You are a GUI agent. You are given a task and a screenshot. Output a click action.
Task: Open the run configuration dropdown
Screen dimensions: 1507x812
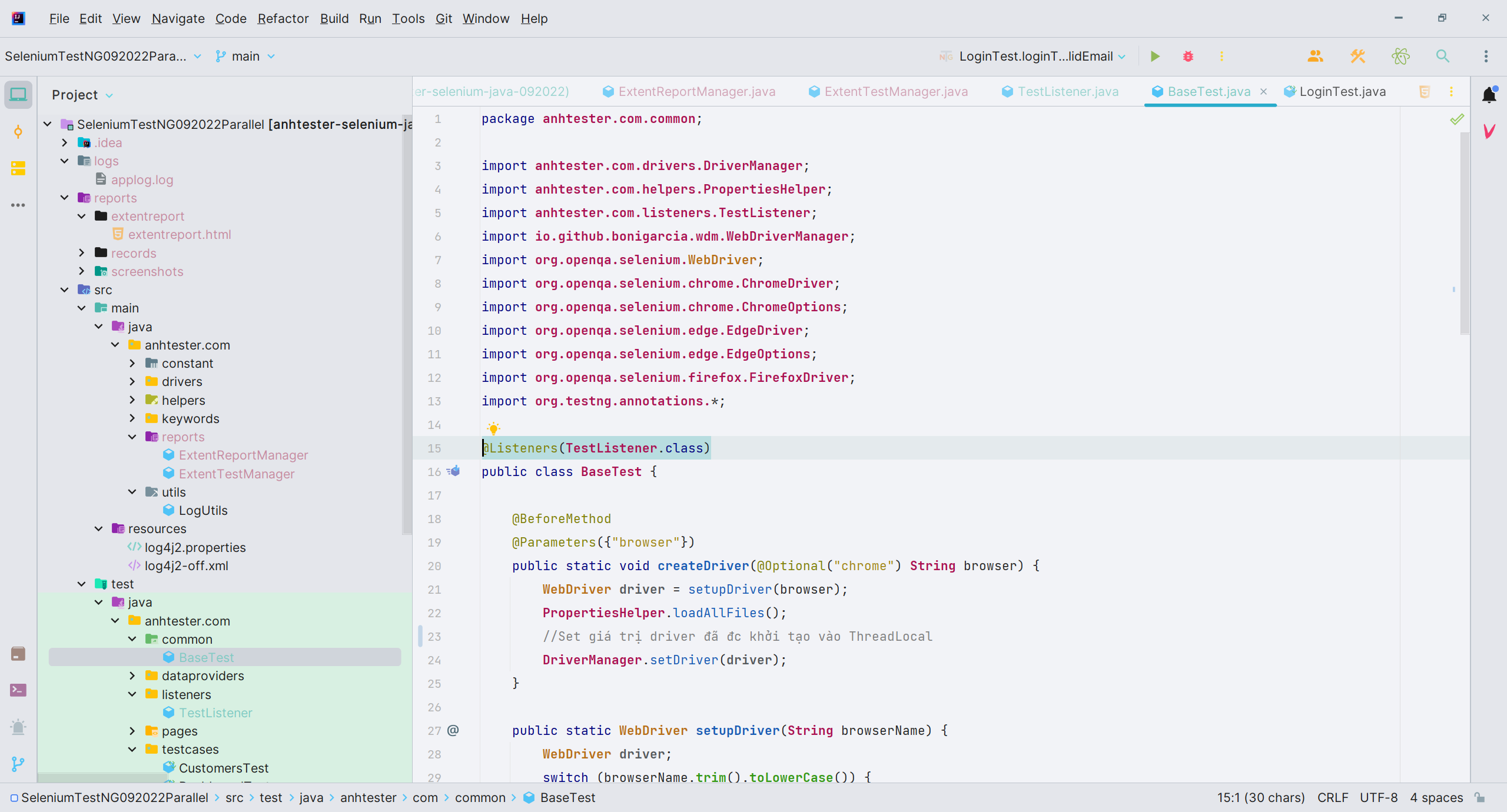point(1033,56)
